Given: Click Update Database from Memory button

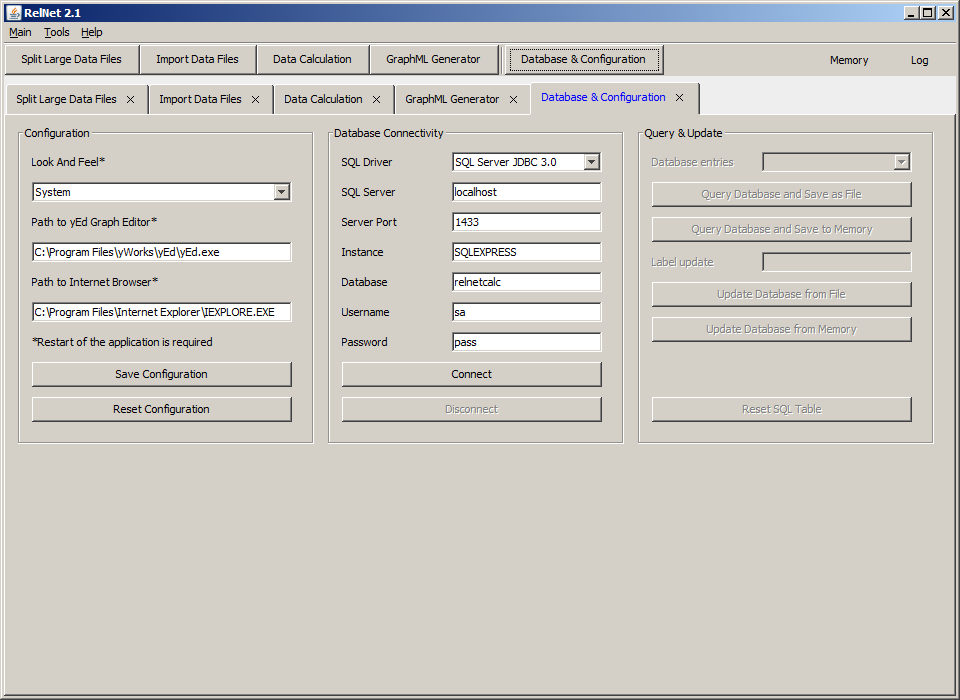Looking at the screenshot, I should pyautogui.click(x=781, y=329).
